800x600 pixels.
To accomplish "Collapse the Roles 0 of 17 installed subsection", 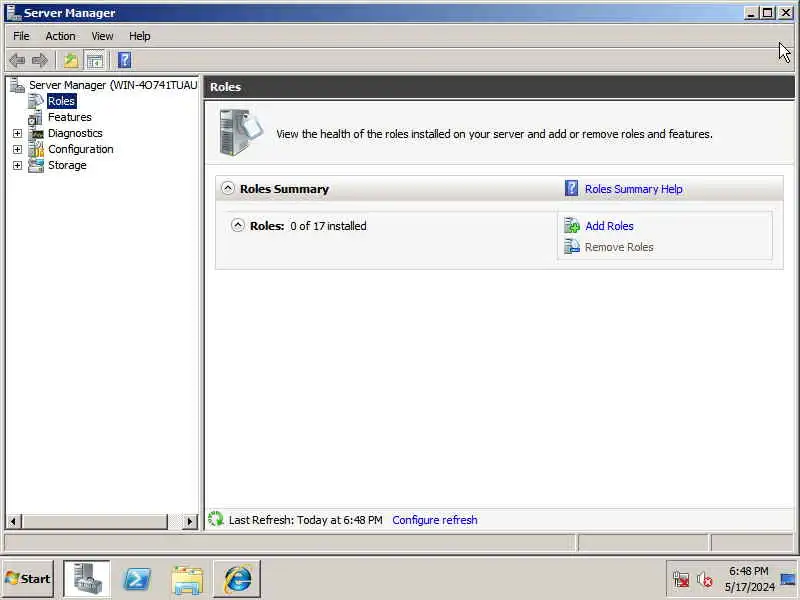I will point(238,225).
